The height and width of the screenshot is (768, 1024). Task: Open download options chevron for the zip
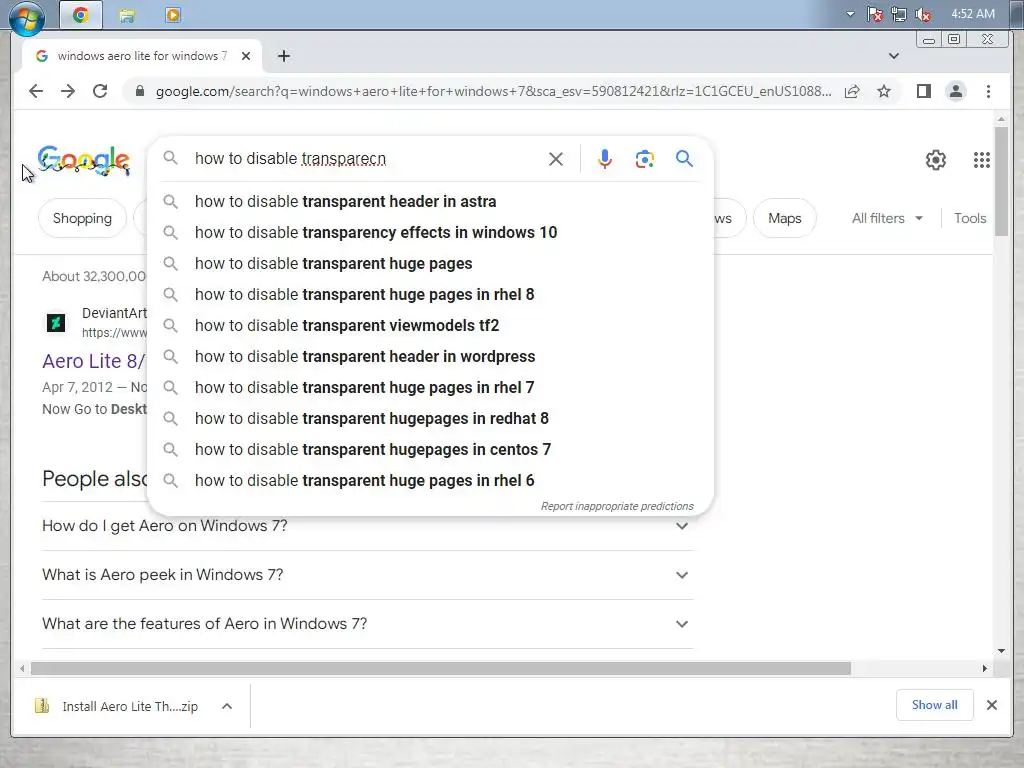click(227, 706)
